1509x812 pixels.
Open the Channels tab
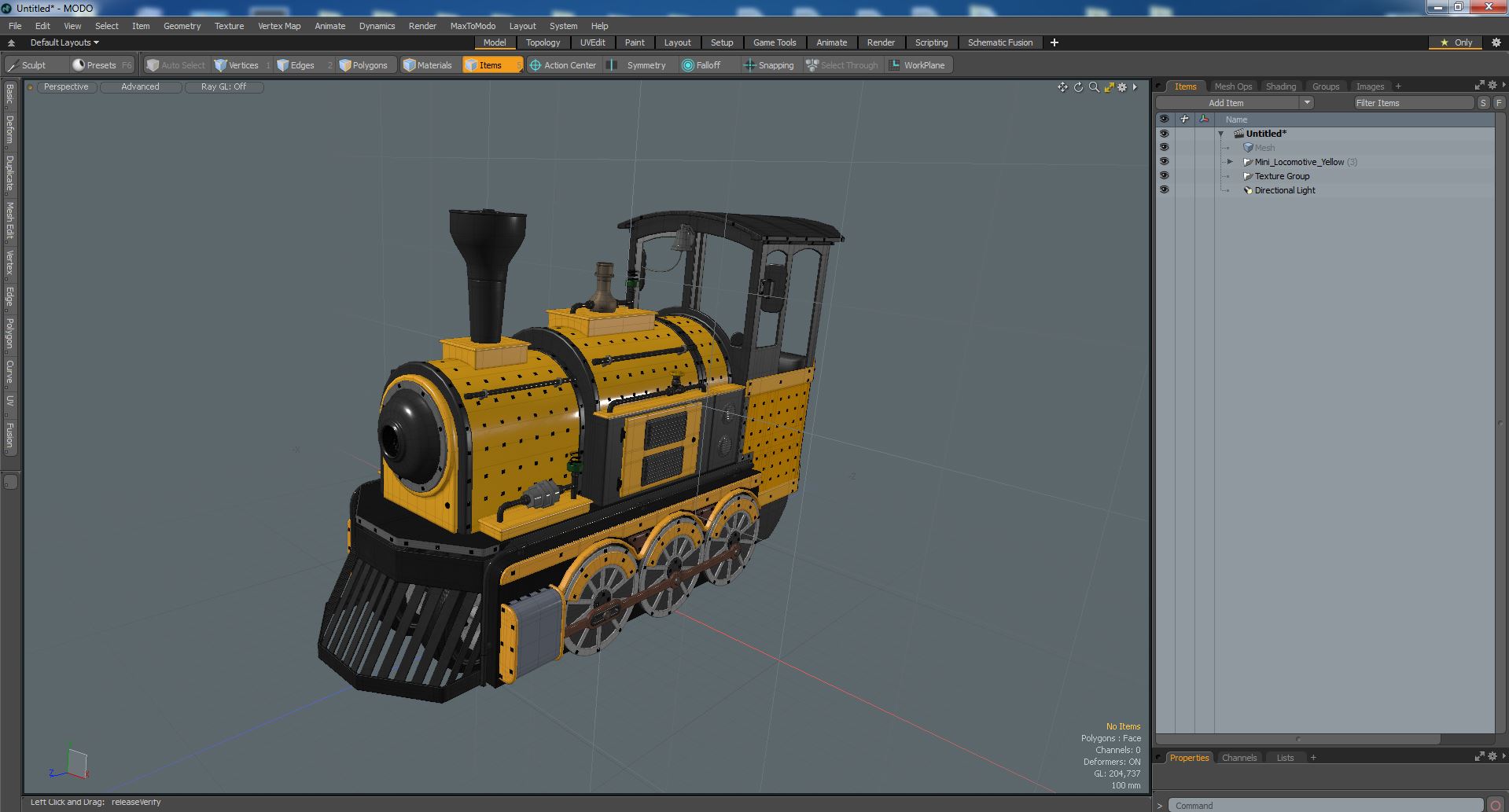click(x=1239, y=758)
